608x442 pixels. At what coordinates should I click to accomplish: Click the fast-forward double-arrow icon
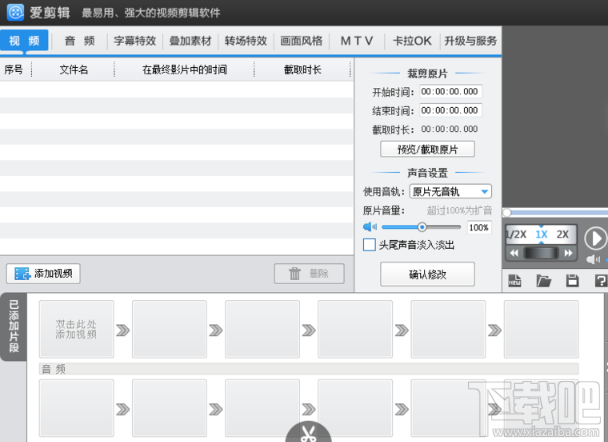coord(568,253)
